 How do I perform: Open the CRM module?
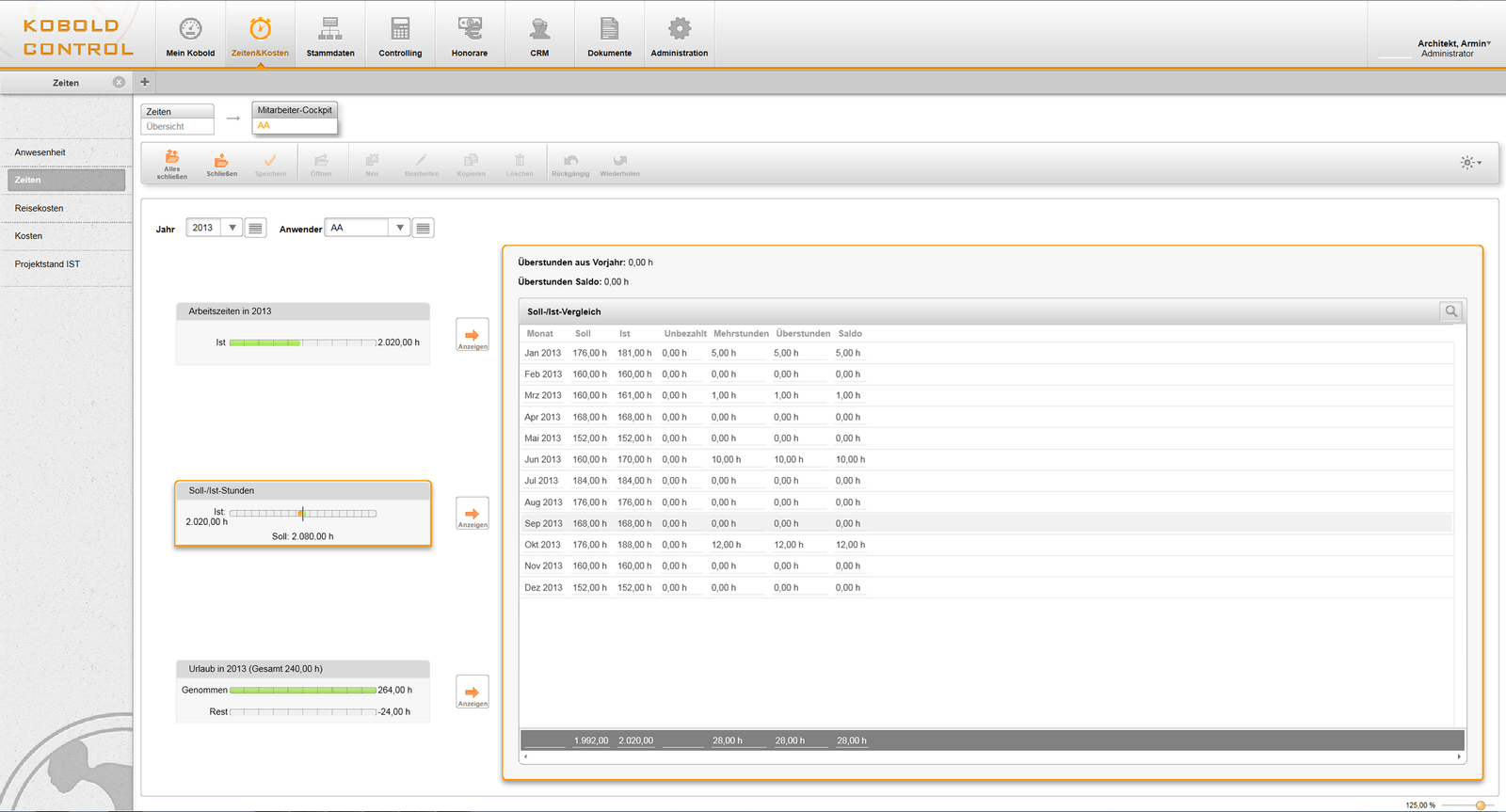pos(539,36)
